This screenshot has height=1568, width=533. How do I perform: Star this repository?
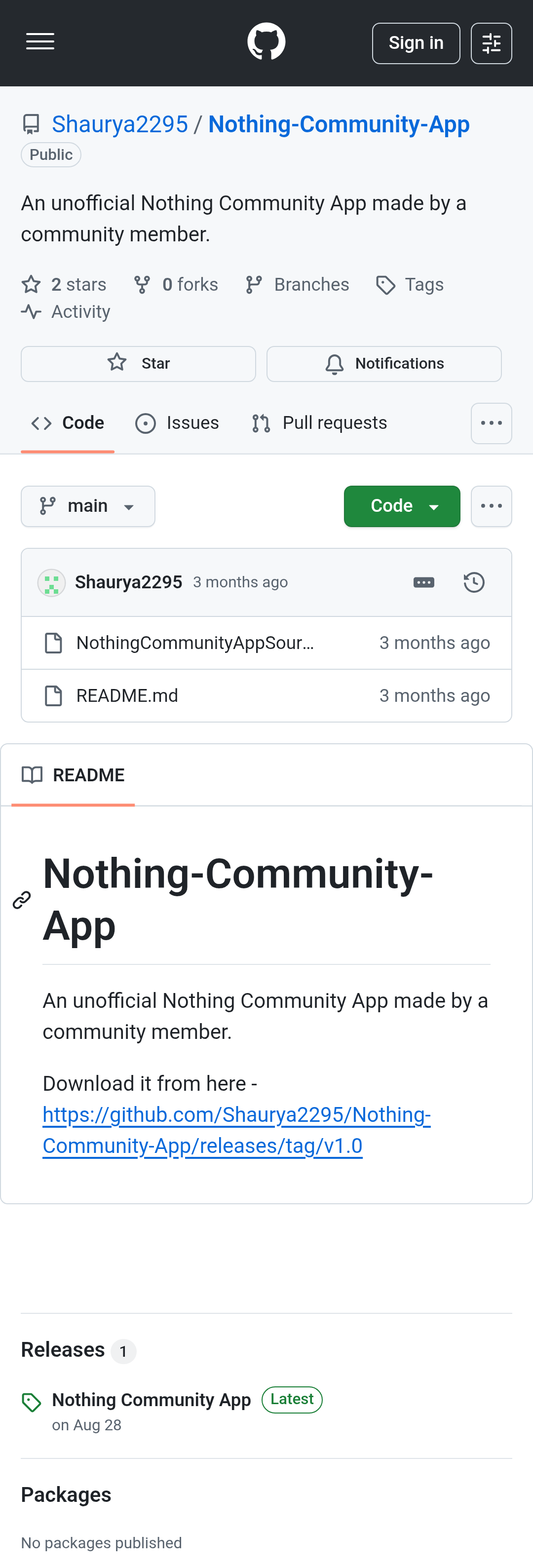(138, 363)
